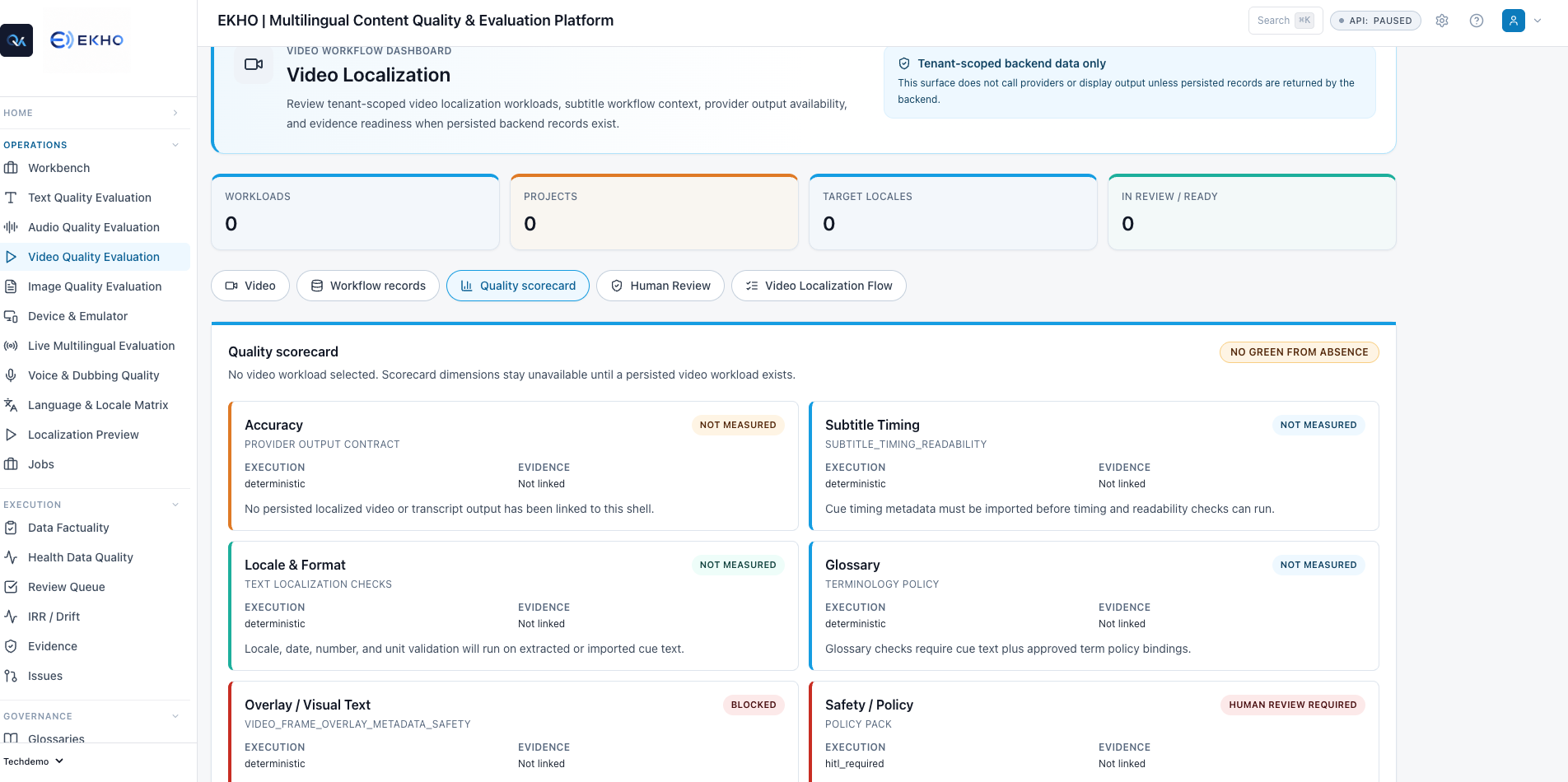This screenshot has height=782, width=1568.
Task: Open the Techdemo tenant dropdown
Action: (34, 761)
